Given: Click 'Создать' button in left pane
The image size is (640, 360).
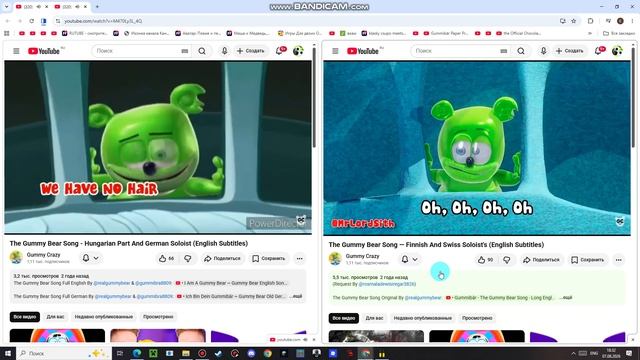Looking at the screenshot, I should point(251,51).
